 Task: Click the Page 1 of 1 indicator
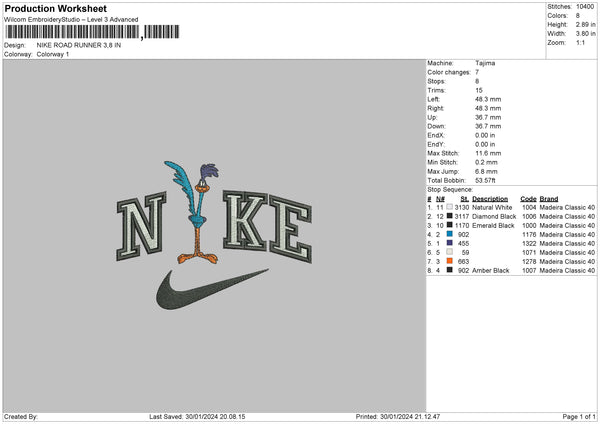[579, 417]
